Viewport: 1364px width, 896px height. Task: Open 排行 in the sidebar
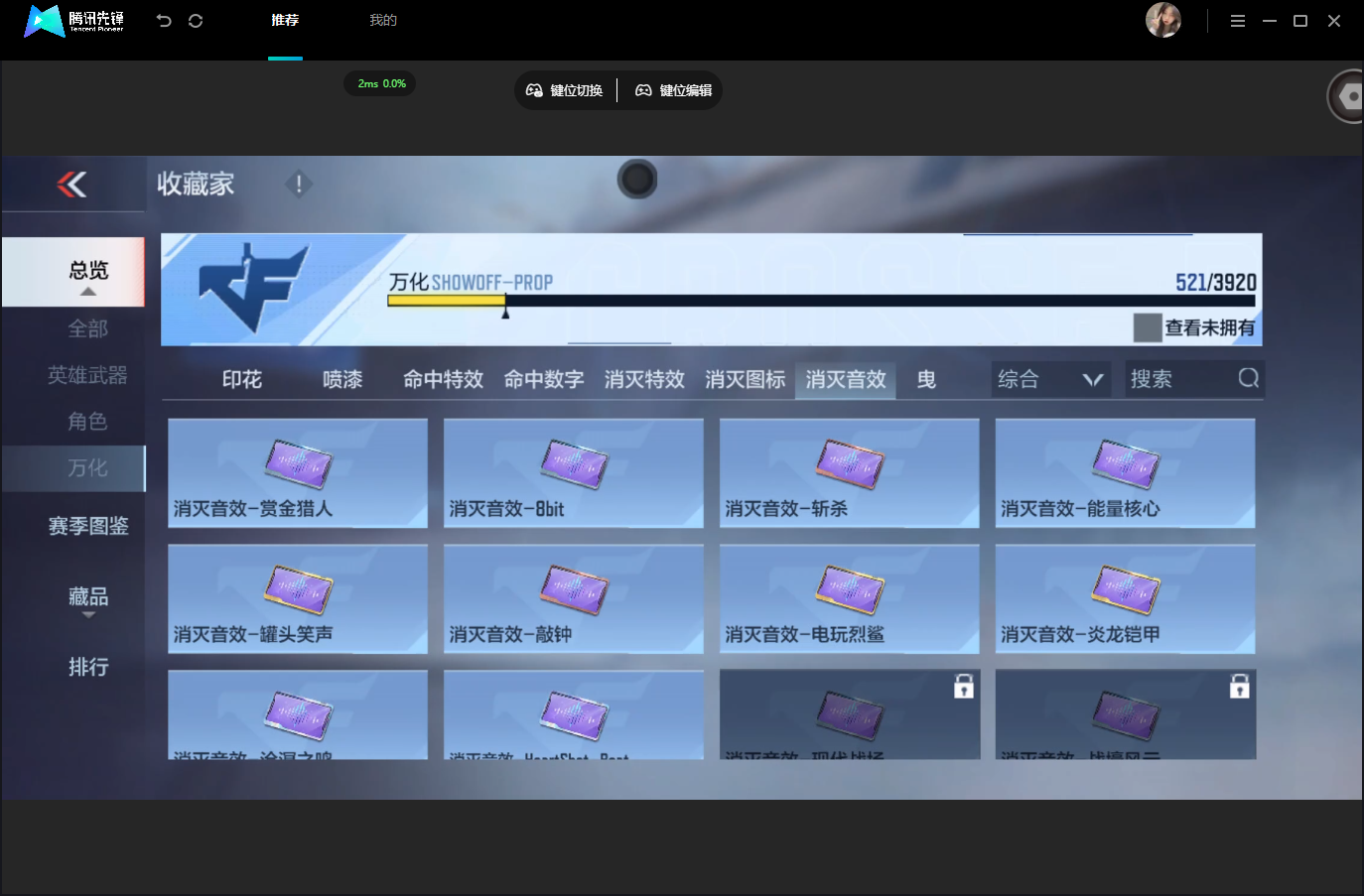click(88, 667)
